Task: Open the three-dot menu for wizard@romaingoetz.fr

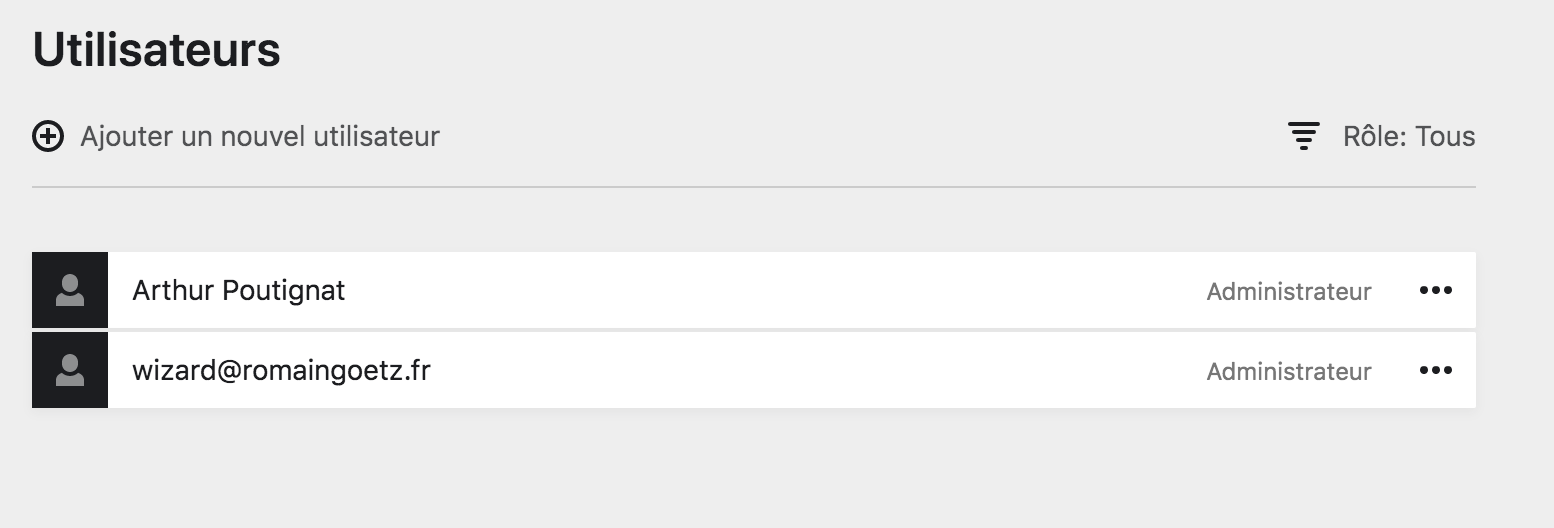Action: [x=1435, y=371]
